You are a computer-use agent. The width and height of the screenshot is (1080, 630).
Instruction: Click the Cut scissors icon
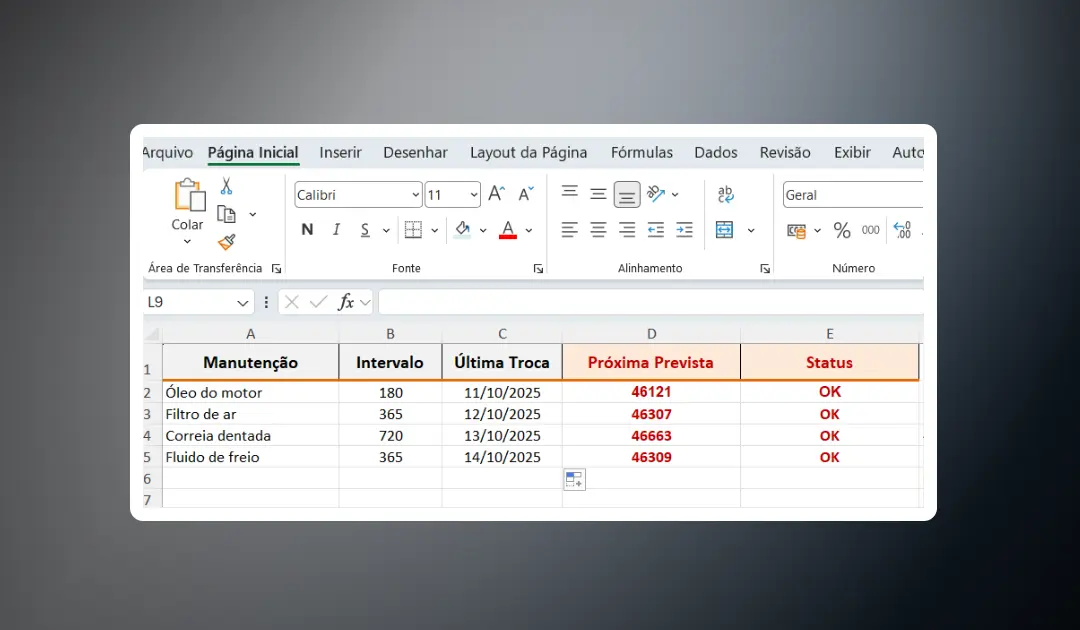click(226, 186)
